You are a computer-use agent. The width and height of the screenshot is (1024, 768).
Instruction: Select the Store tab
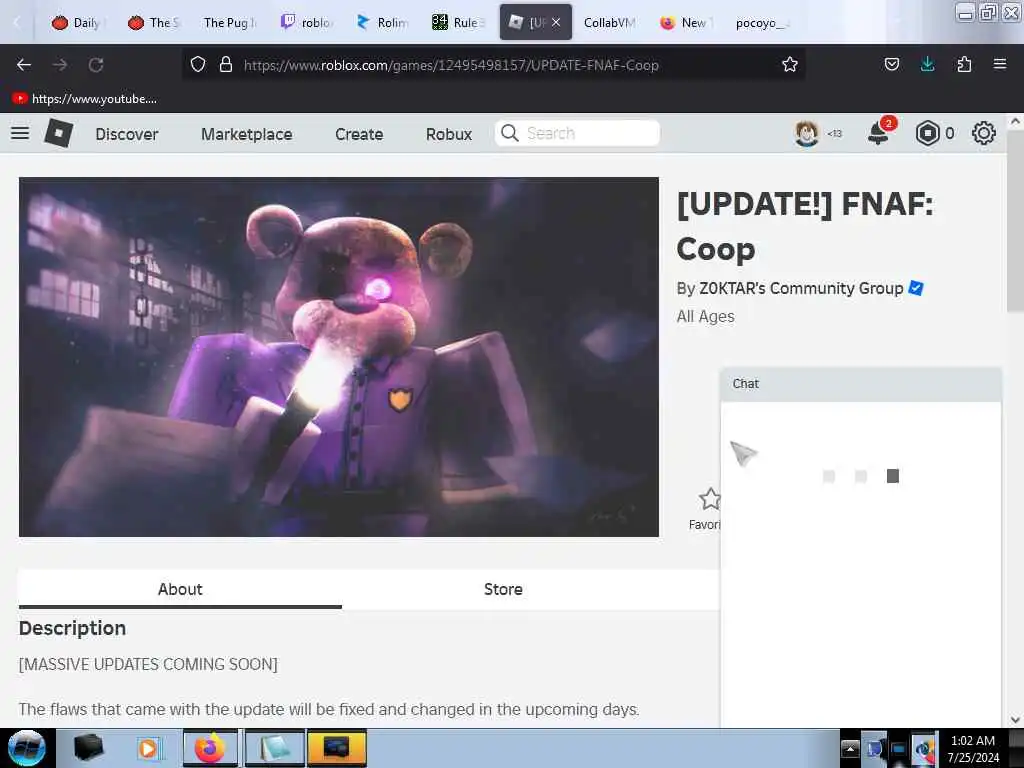(x=503, y=589)
